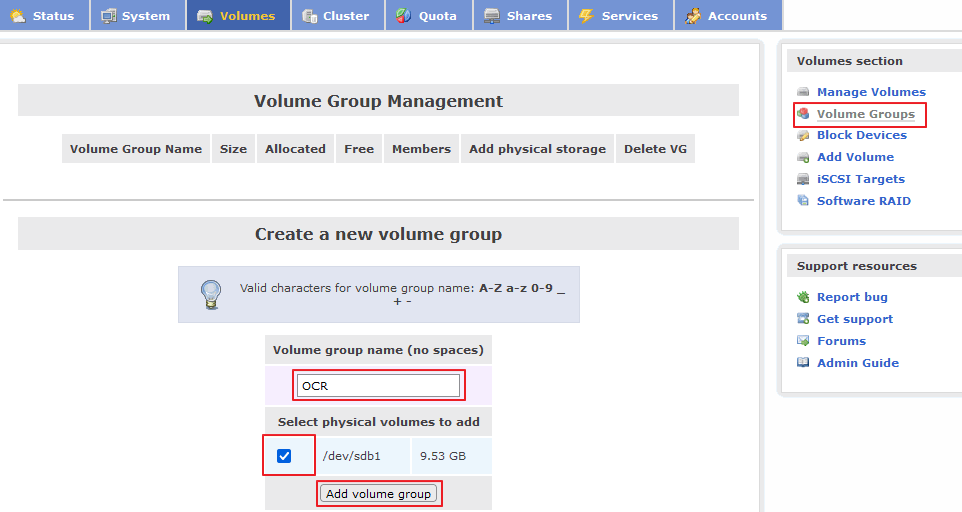Visit the Forums link
This screenshot has width=962, height=512.
click(841, 341)
